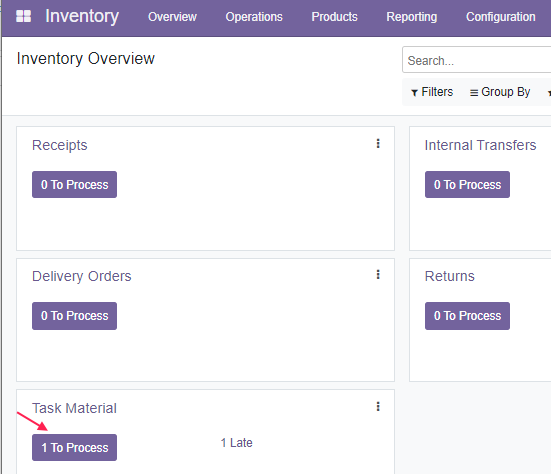Open Task Material card kebab menu
Screen dimensions: 551x474
pos(378,407)
